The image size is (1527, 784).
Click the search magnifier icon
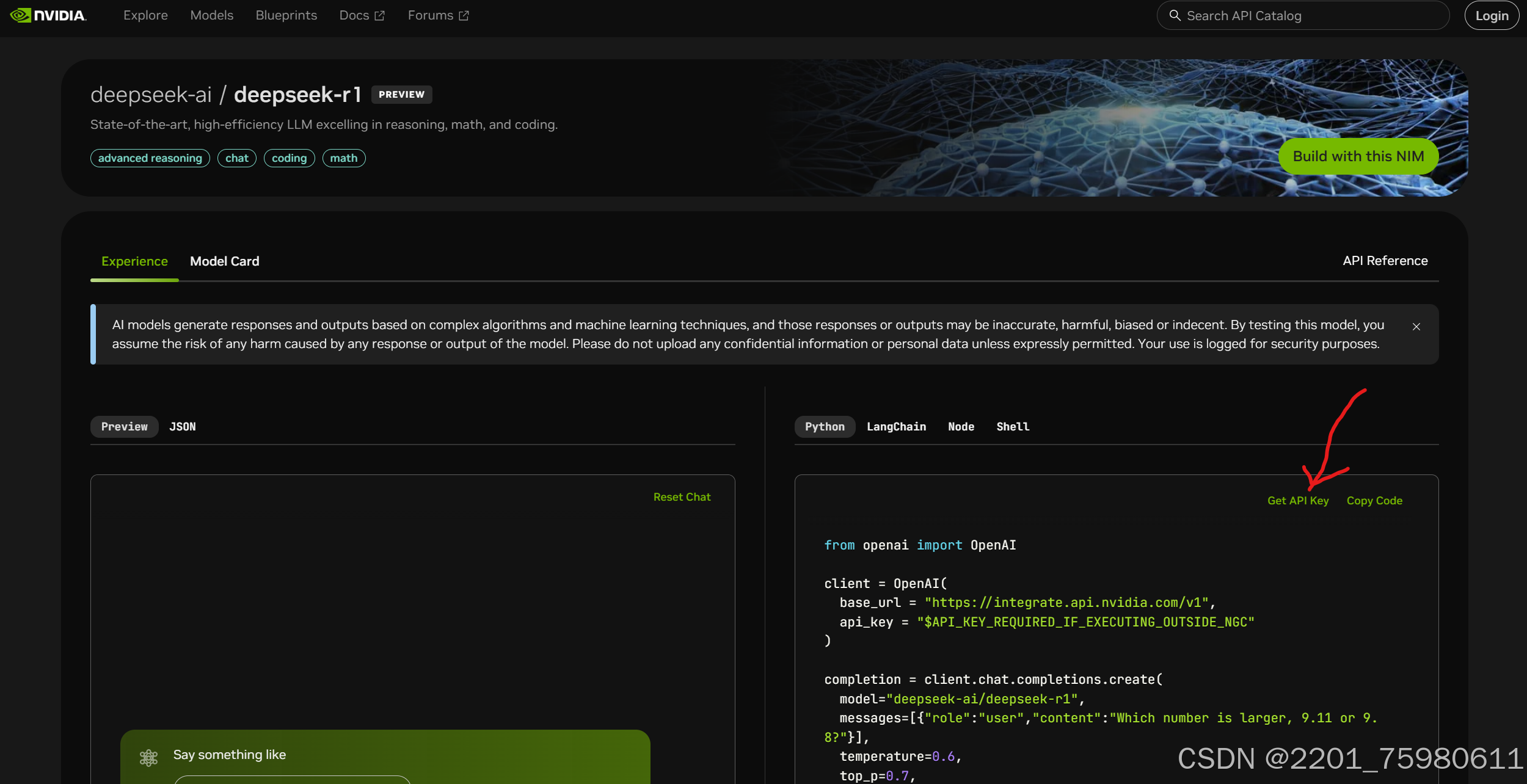1175,15
